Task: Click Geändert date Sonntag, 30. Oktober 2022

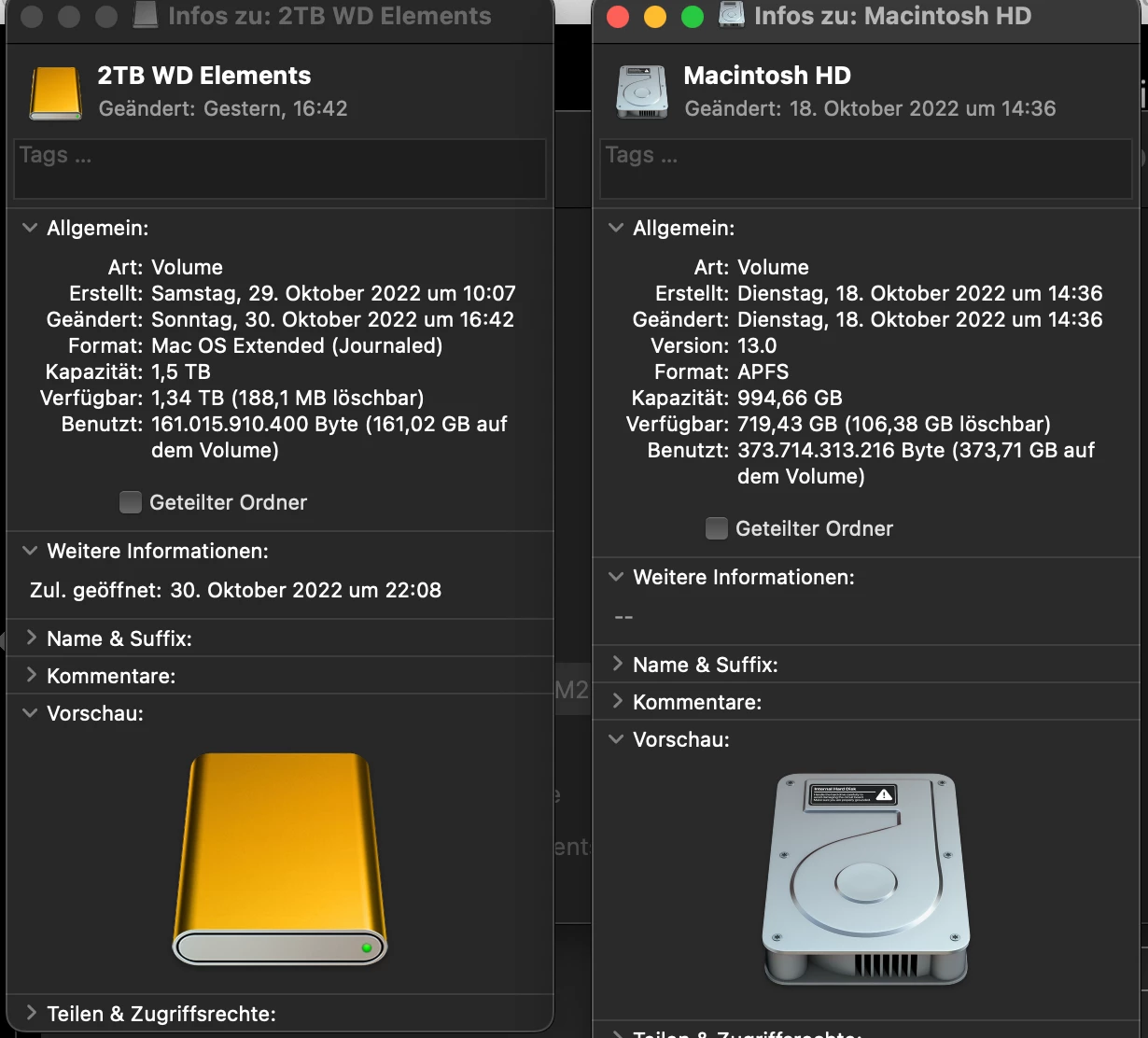Action: 332,319
